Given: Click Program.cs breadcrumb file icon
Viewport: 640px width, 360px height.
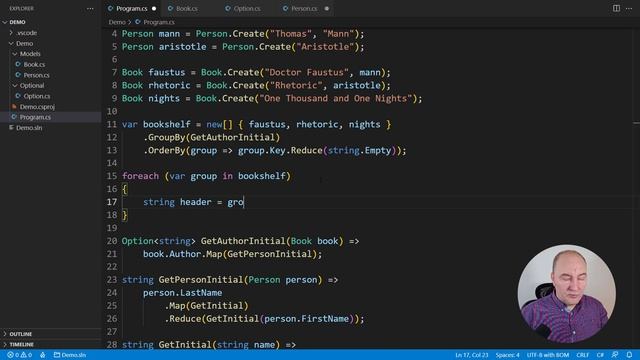Looking at the screenshot, I should coord(138,22).
